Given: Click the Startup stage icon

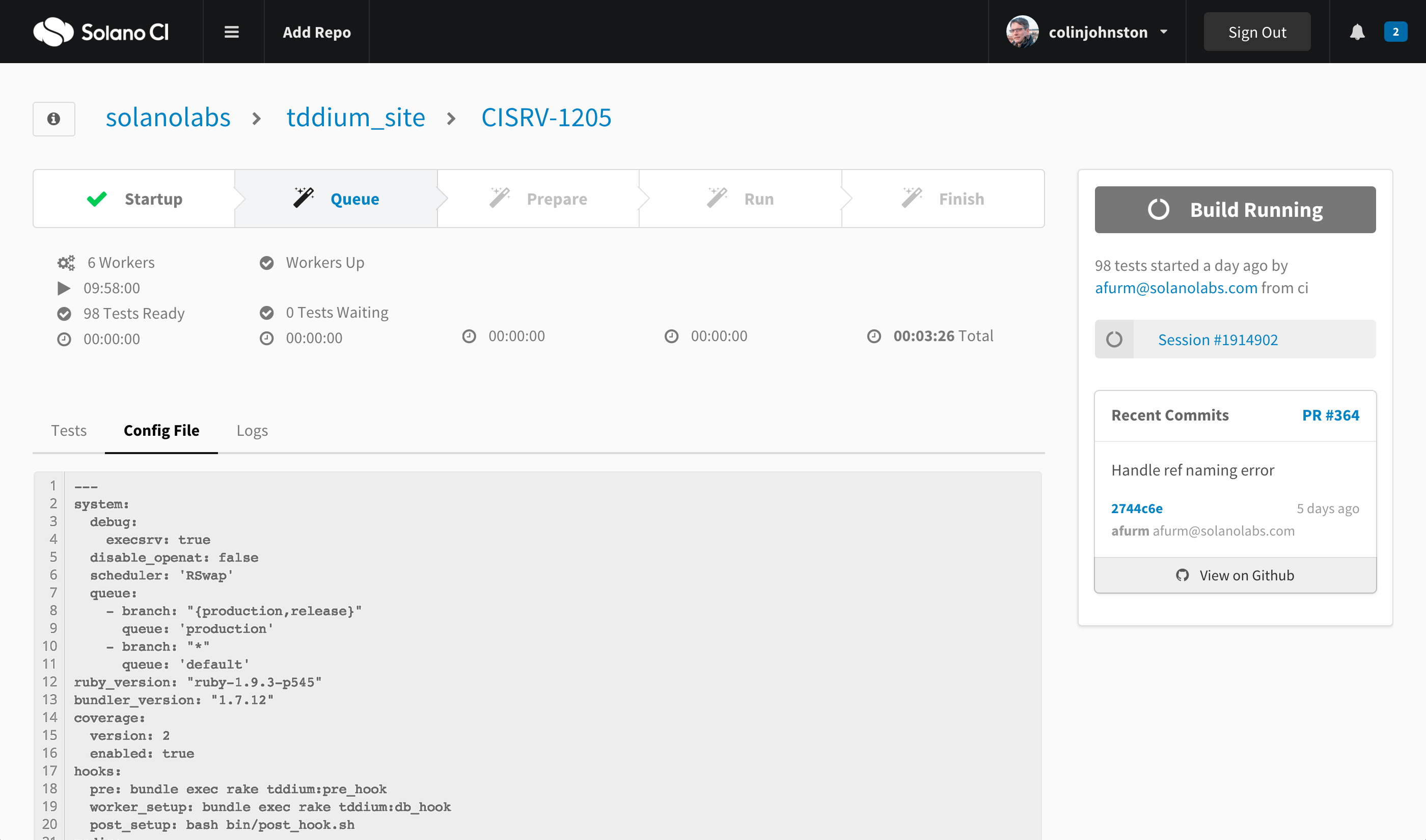Looking at the screenshot, I should [97, 199].
